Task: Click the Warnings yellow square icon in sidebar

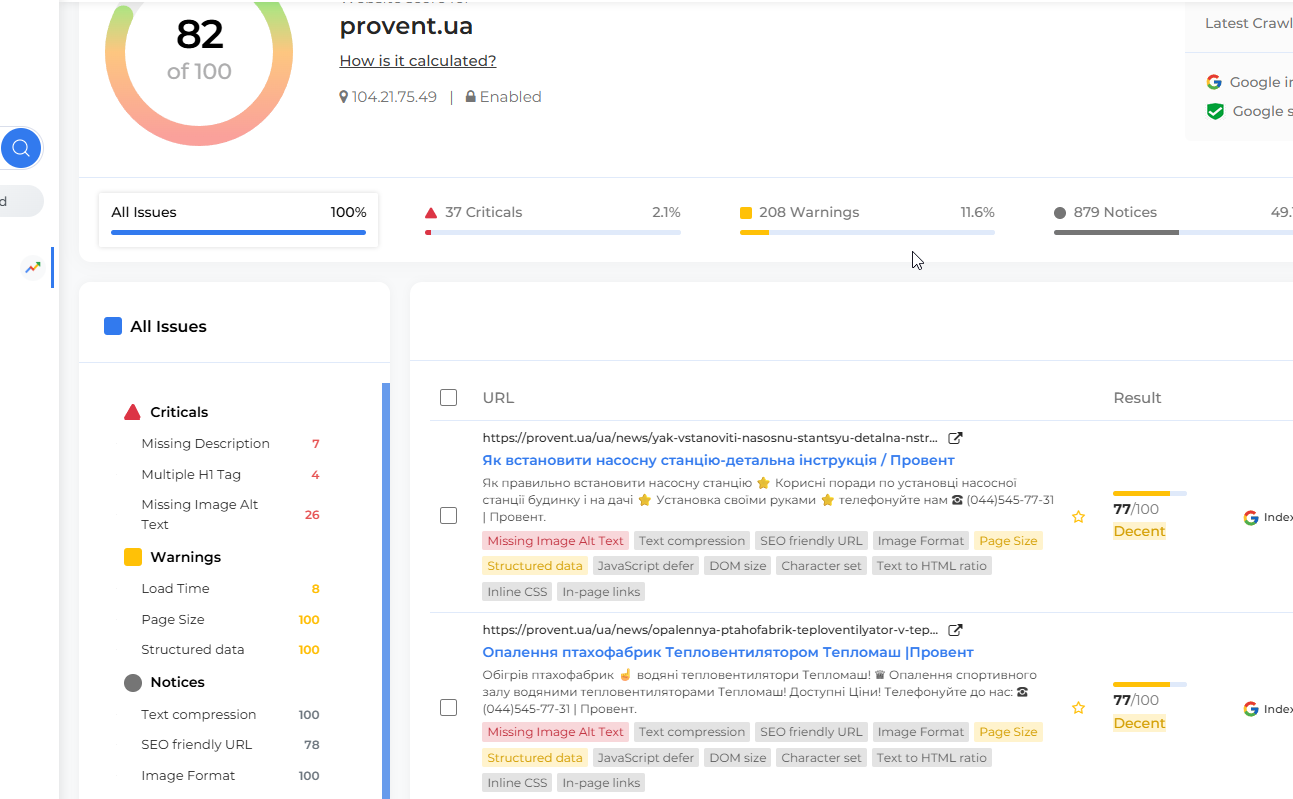Action: point(133,557)
